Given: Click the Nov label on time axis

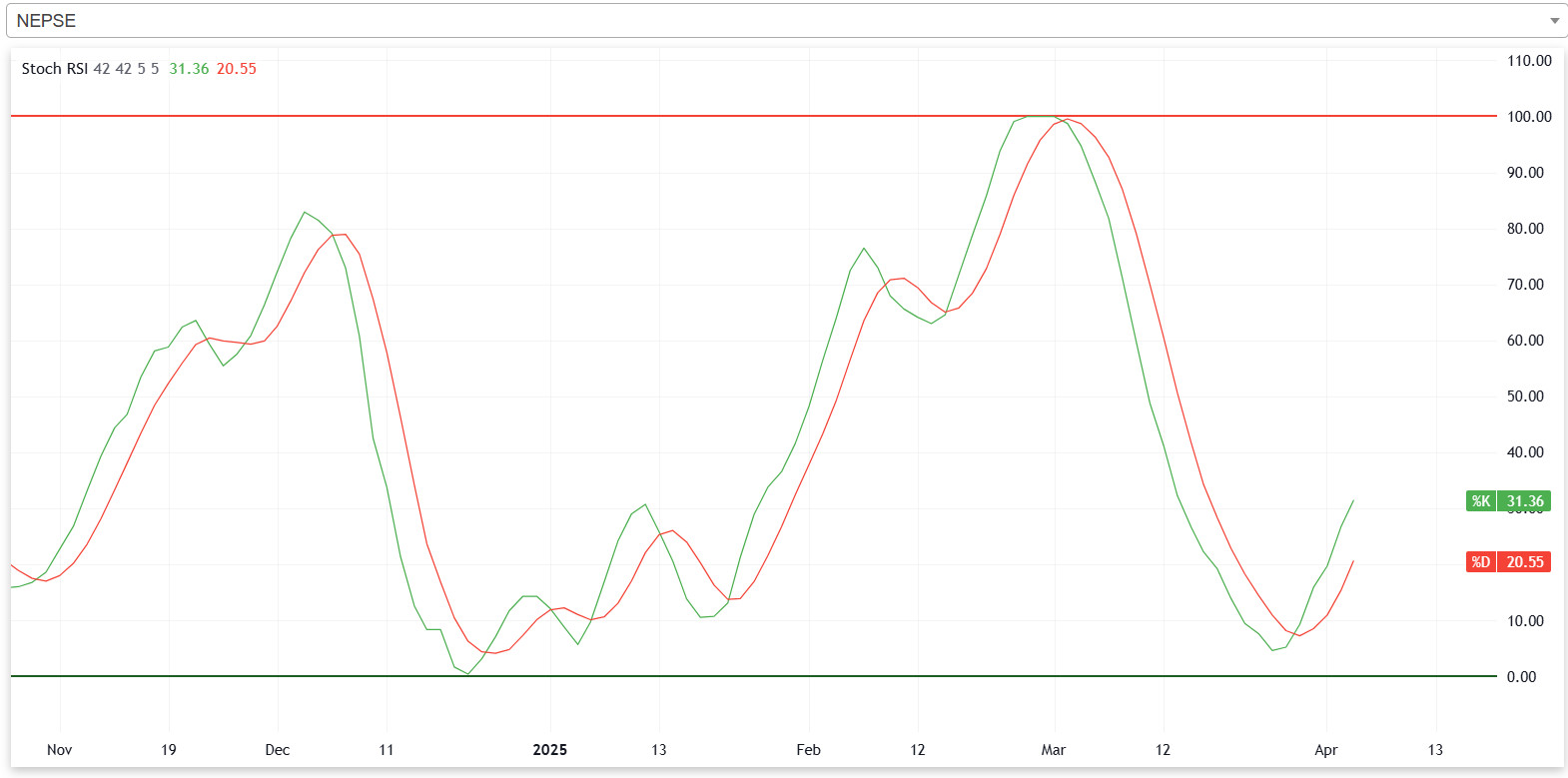Looking at the screenshot, I should point(60,750).
